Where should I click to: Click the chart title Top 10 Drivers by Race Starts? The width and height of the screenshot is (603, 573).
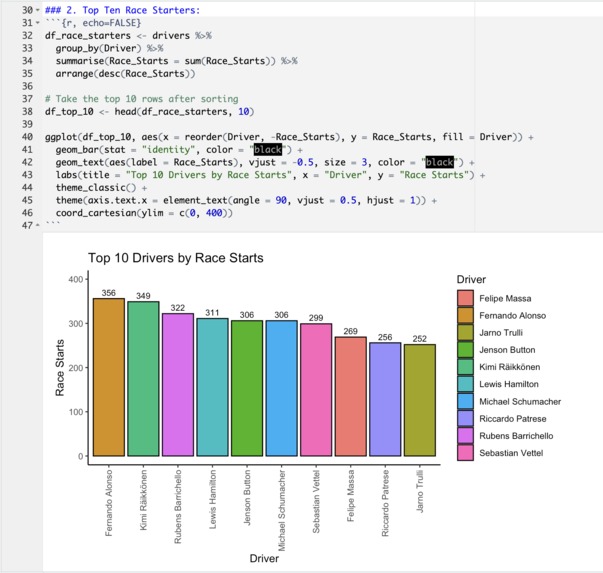tap(176, 258)
